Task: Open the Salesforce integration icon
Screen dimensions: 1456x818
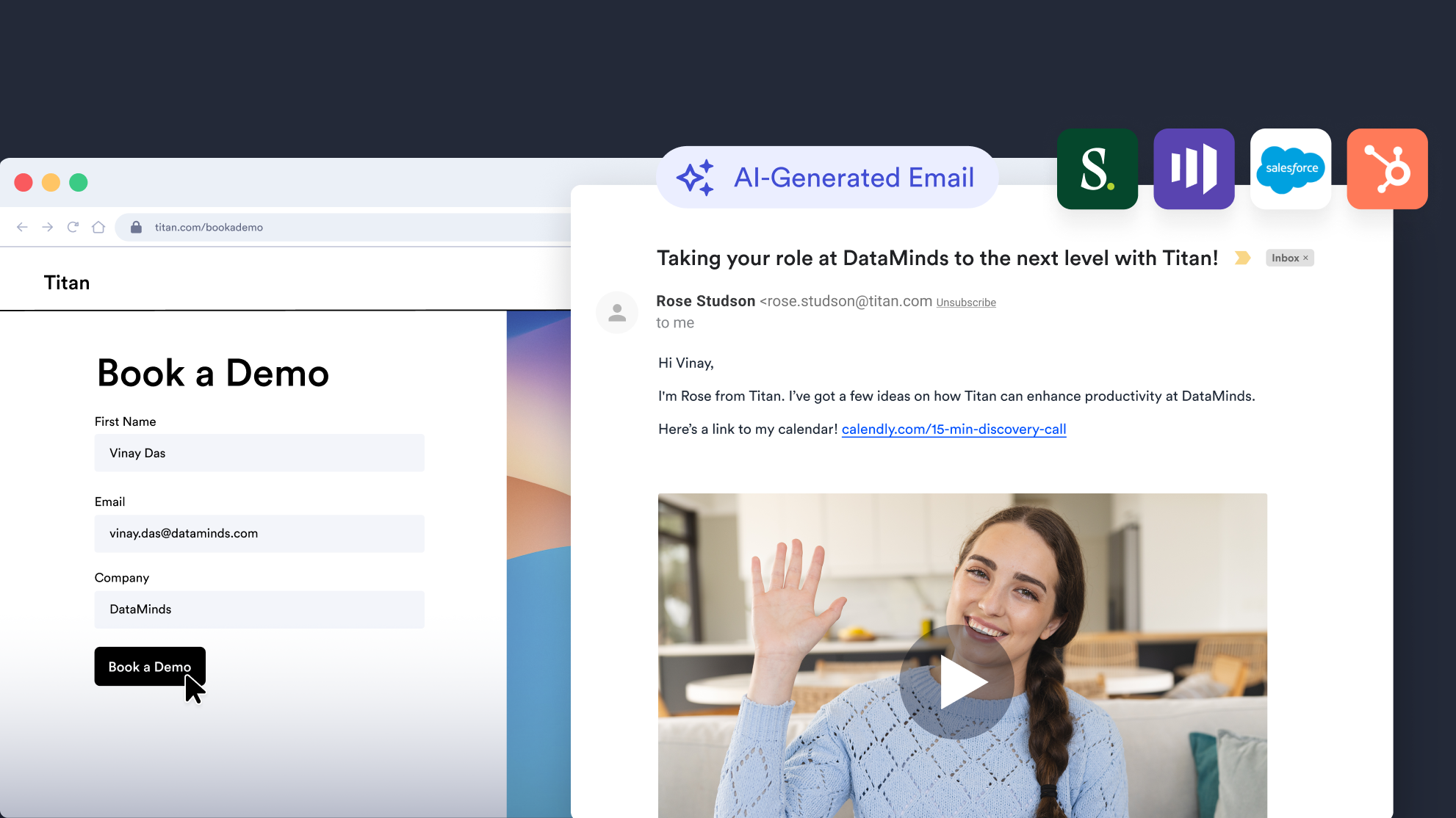Action: 1291,169
